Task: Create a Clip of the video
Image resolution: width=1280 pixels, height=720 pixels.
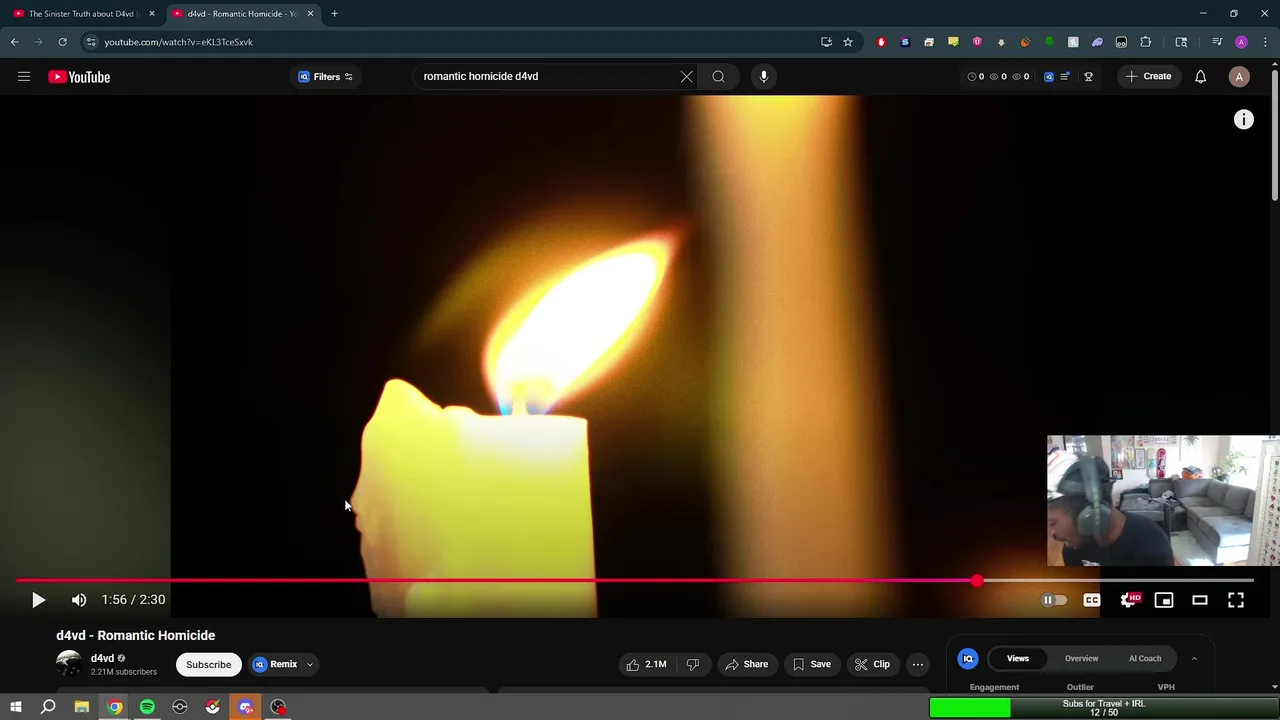Action: point(872,664)
